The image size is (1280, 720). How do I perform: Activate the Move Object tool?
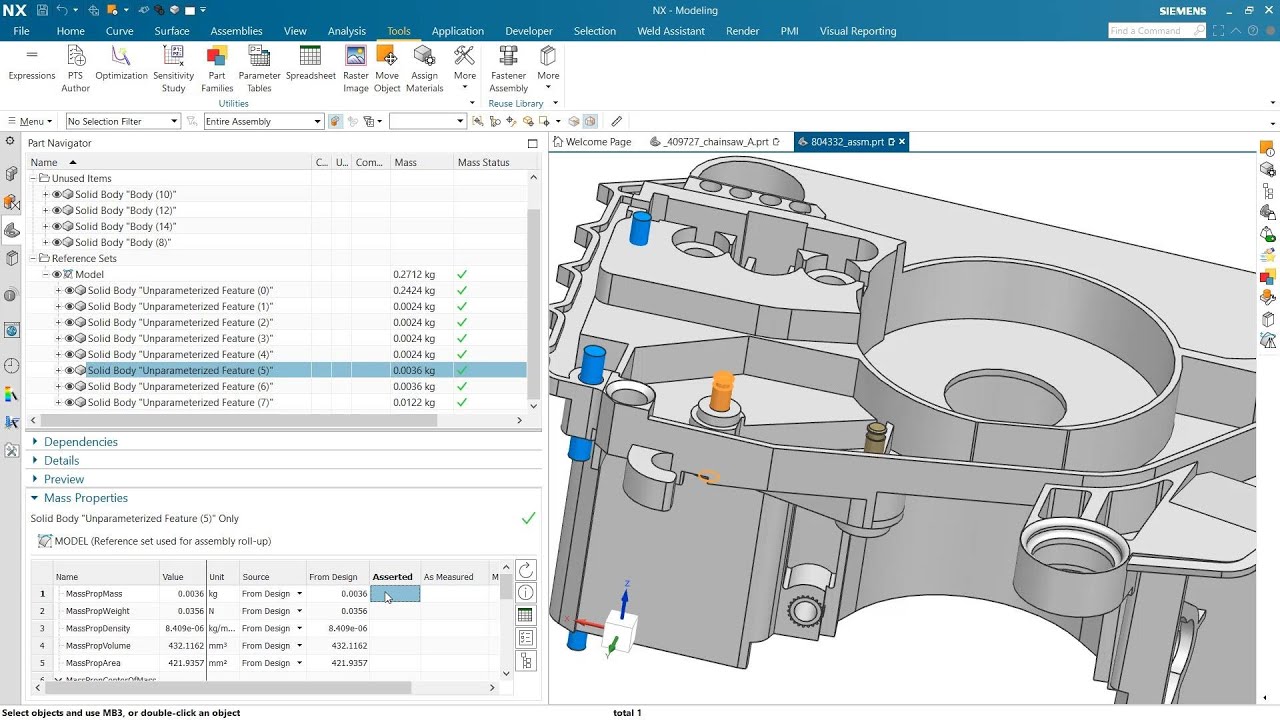tap(387, 70)
